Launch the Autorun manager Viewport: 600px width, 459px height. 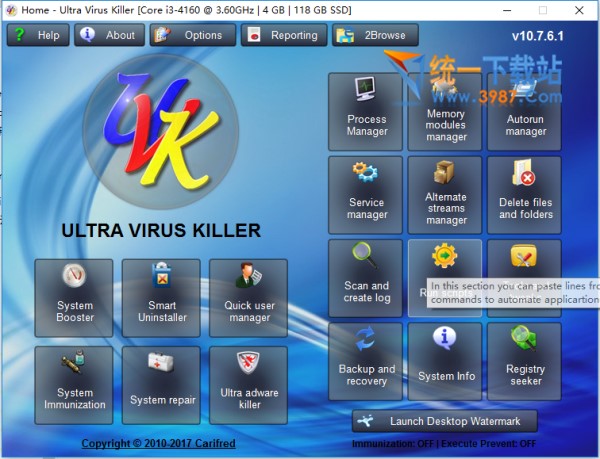point(524,112)
